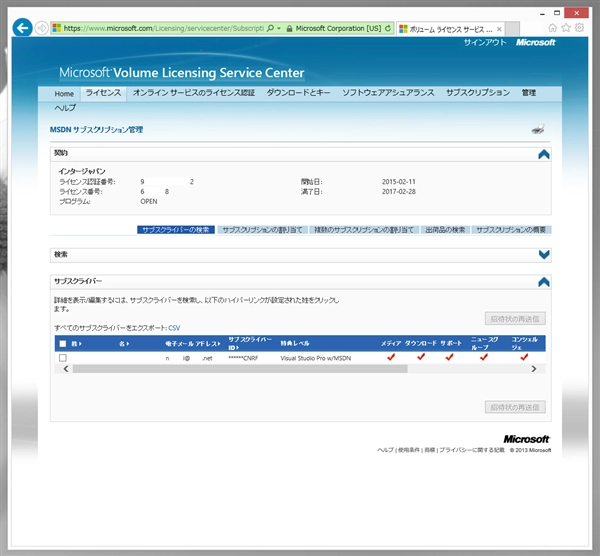
Task: Select the 出荷品の検索 tab
Action: pos(445,230)
